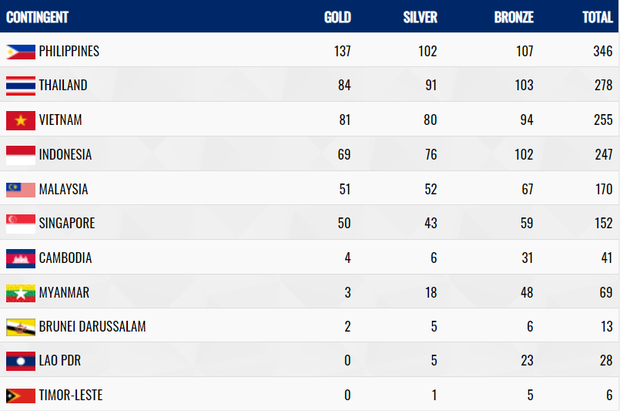
Task: Click the BRONZE column header
Action: point(514,17)
